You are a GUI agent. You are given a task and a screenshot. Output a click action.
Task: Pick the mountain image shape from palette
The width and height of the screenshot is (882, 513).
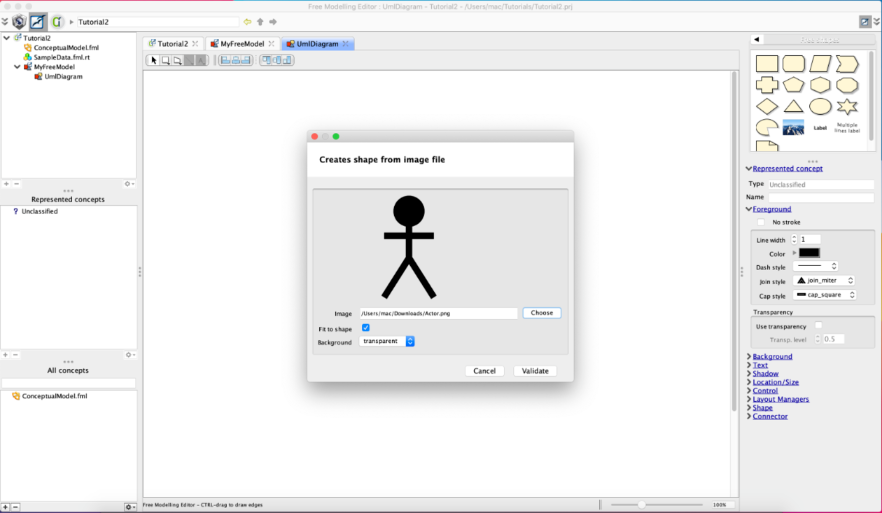[793, 128]
